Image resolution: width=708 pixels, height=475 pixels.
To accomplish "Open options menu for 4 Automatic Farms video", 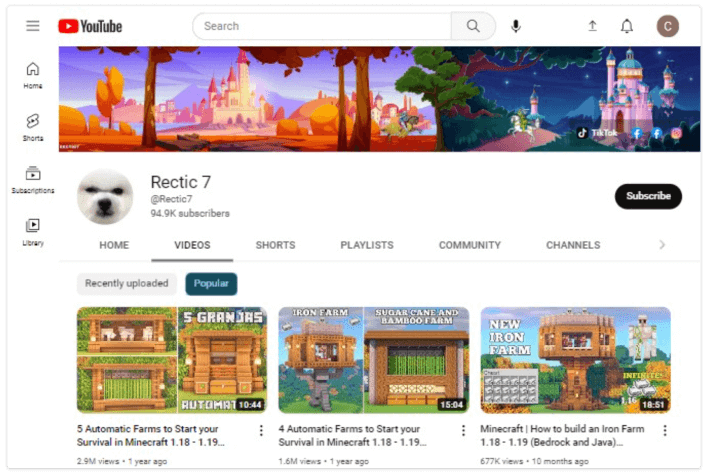I will point(463,430).
